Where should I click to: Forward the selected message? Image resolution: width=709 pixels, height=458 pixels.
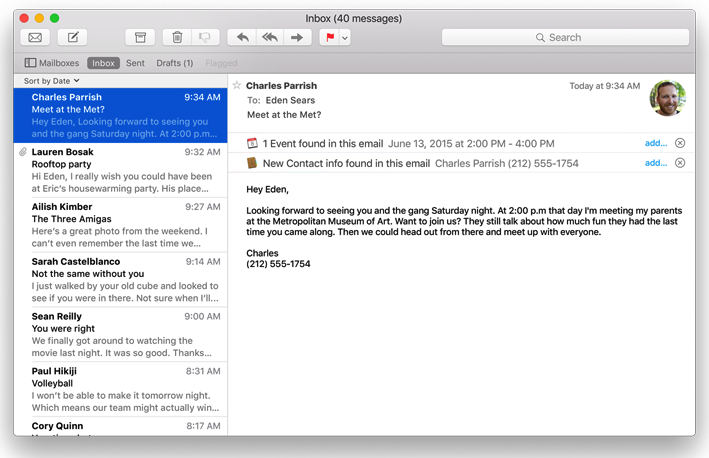click(297, 38)
